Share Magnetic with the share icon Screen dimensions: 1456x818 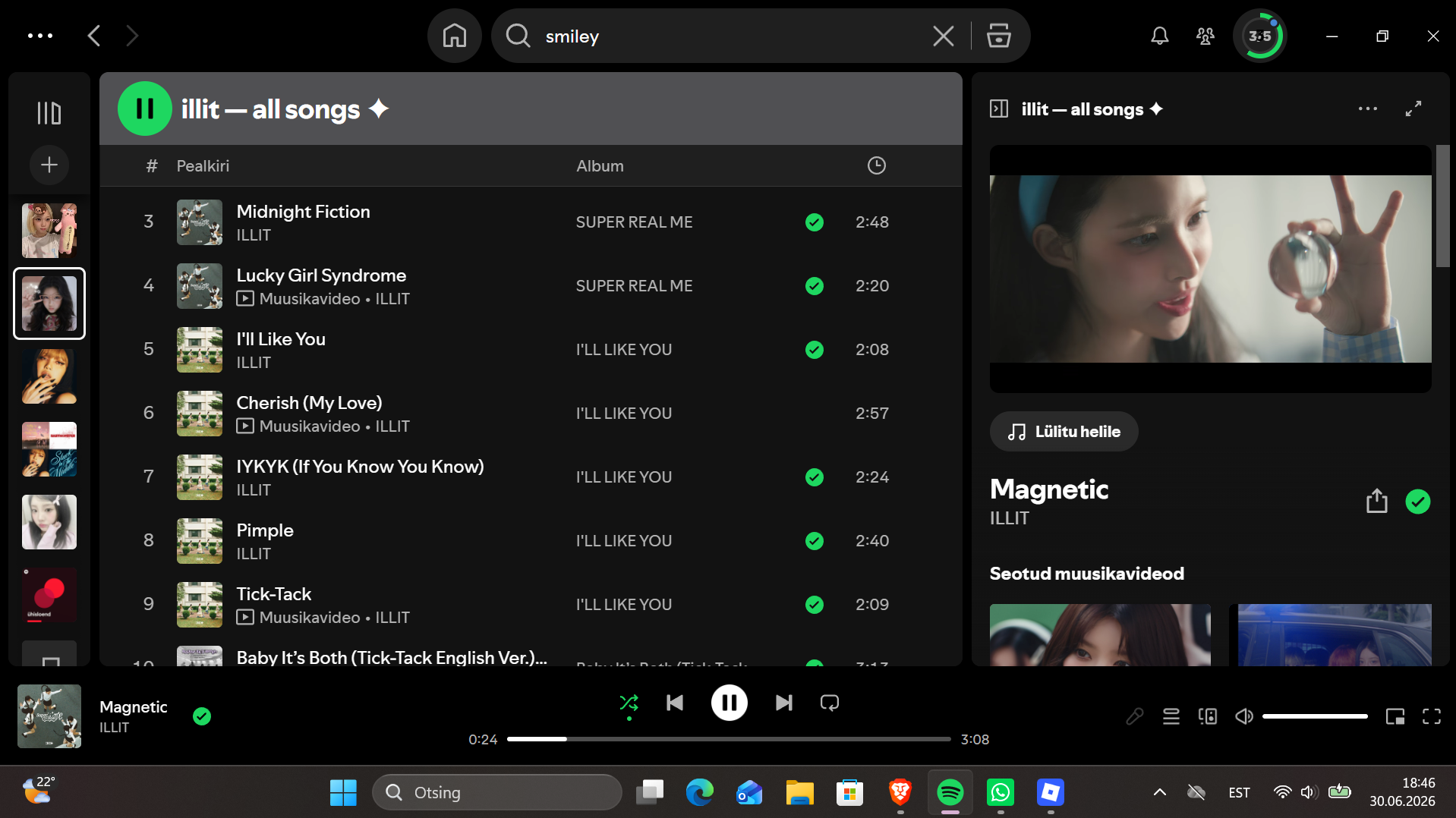[x=1376, y=502]
